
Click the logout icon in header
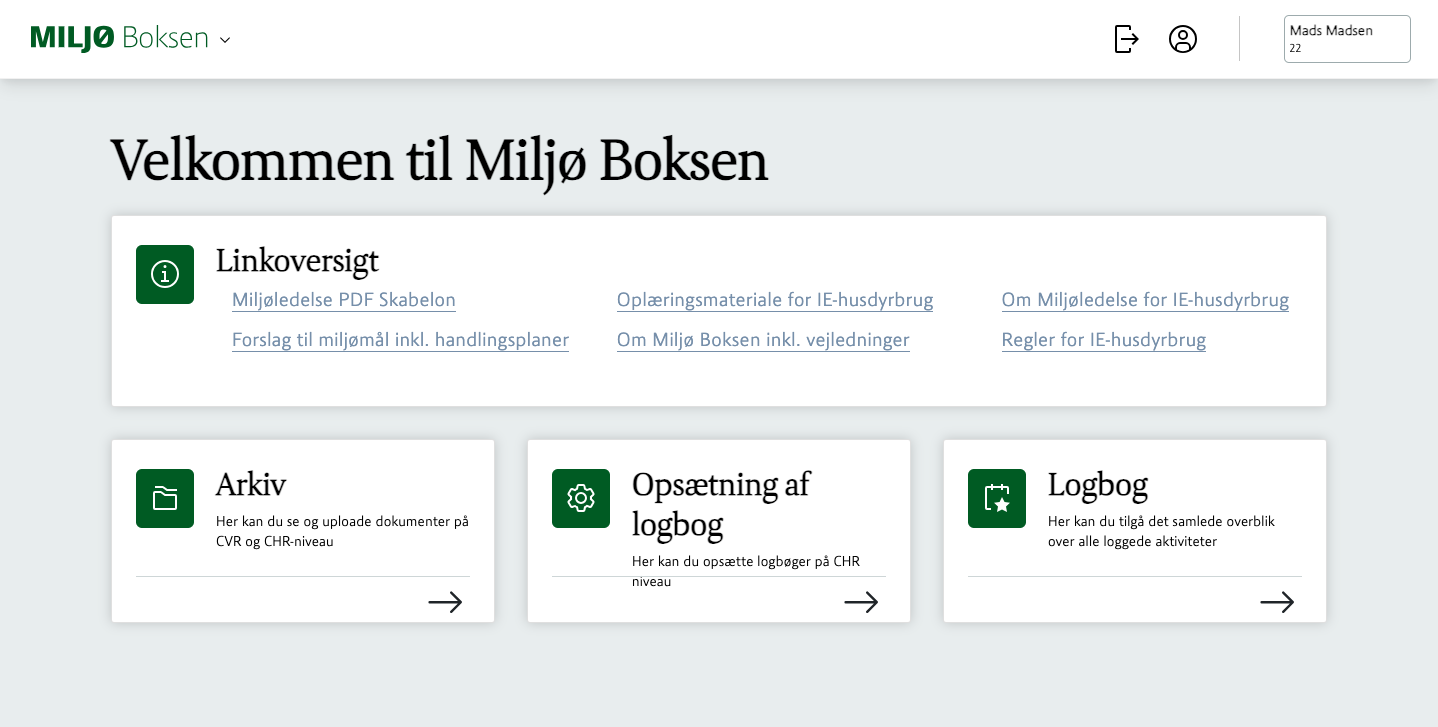click(x=1126, y=39)
